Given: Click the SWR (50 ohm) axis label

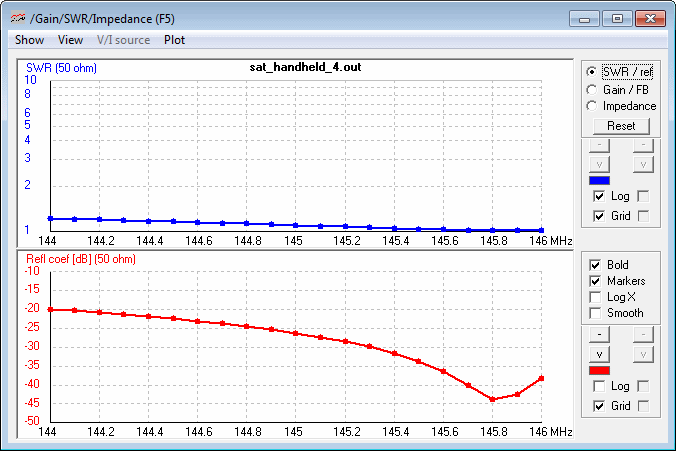Looking at the screenshot, I should [x=61, y=68].
